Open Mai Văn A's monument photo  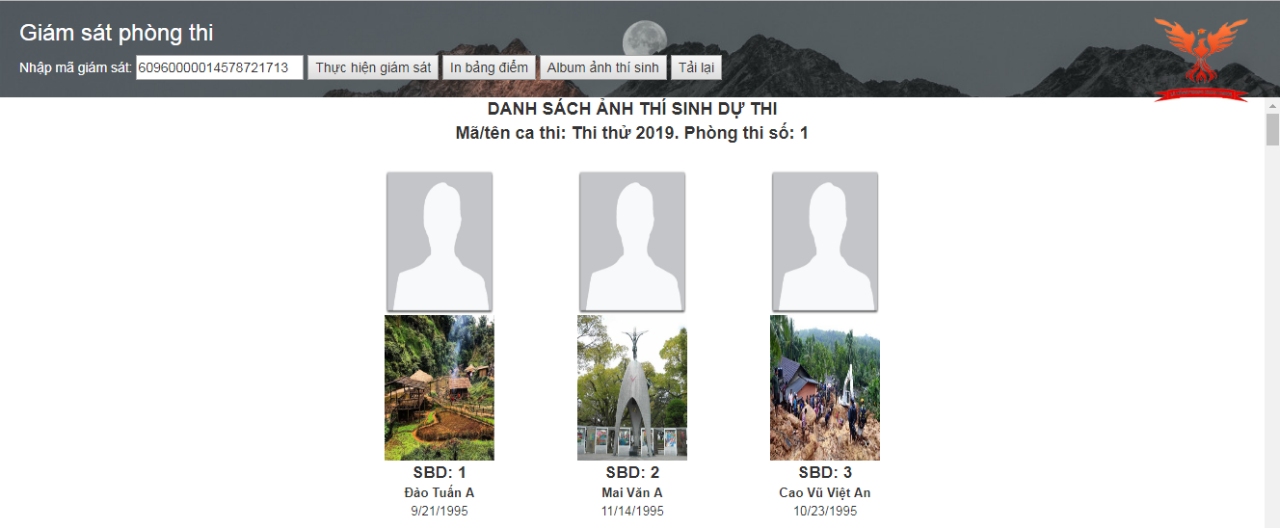[x=632, y=388]
